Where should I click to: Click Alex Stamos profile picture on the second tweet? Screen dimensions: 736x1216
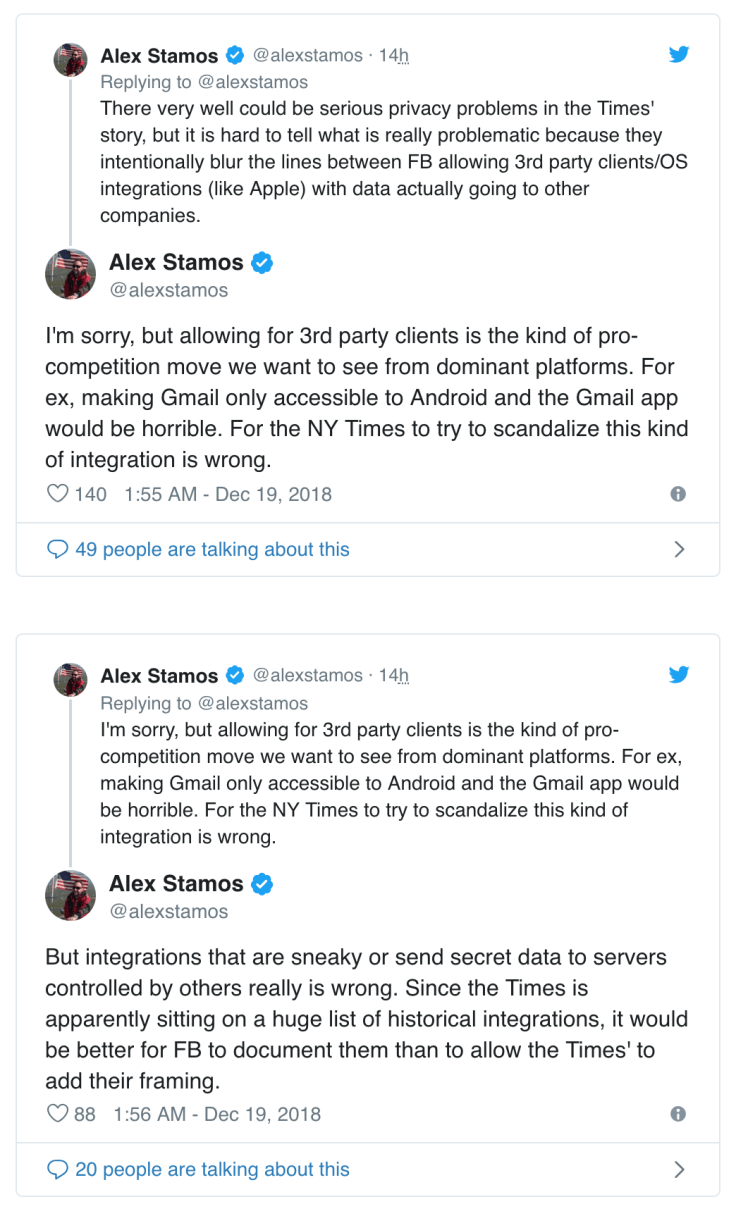tap(70, 896)
